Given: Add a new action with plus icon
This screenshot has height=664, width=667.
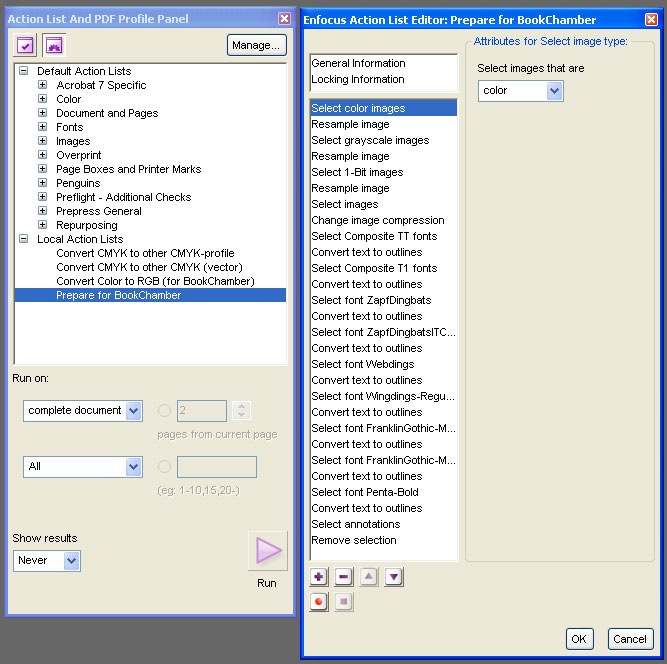Looking at the screenshot, I should pos(319,577).
